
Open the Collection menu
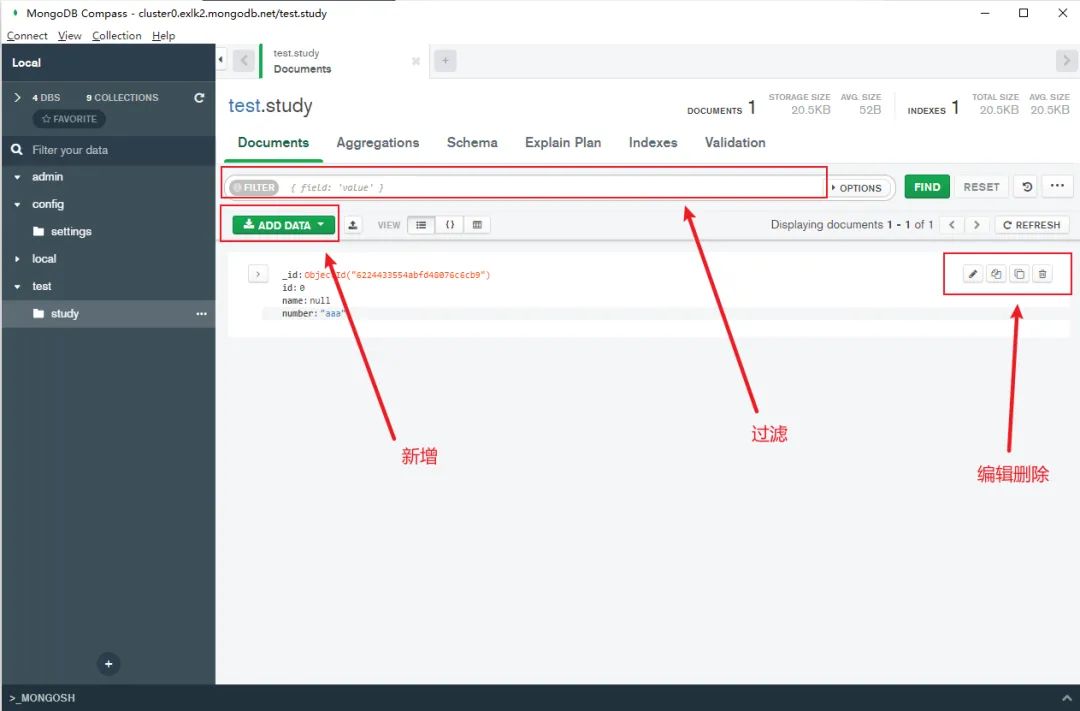click(116, 36)
